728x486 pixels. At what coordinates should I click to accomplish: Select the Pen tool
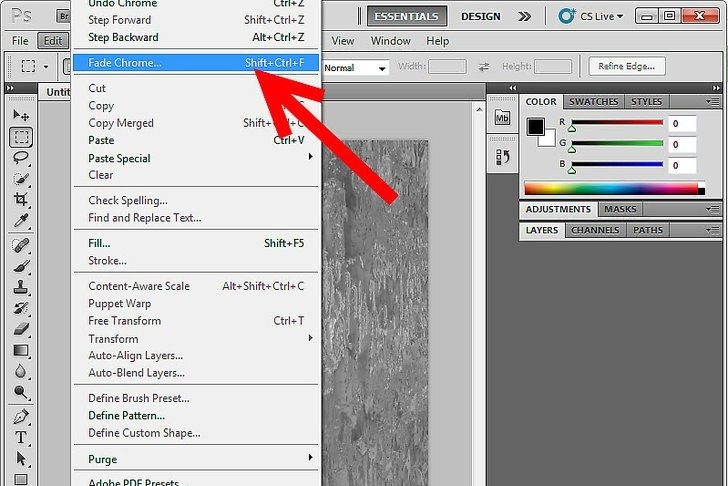pyautogui.click(x=21, y=415)
